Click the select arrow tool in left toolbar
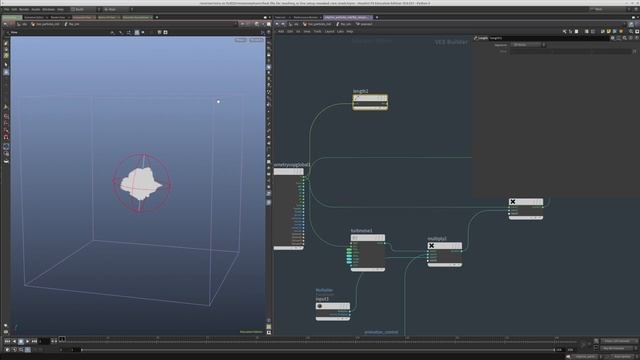Screen dimensions: 640x360 (x=6, y=64)
